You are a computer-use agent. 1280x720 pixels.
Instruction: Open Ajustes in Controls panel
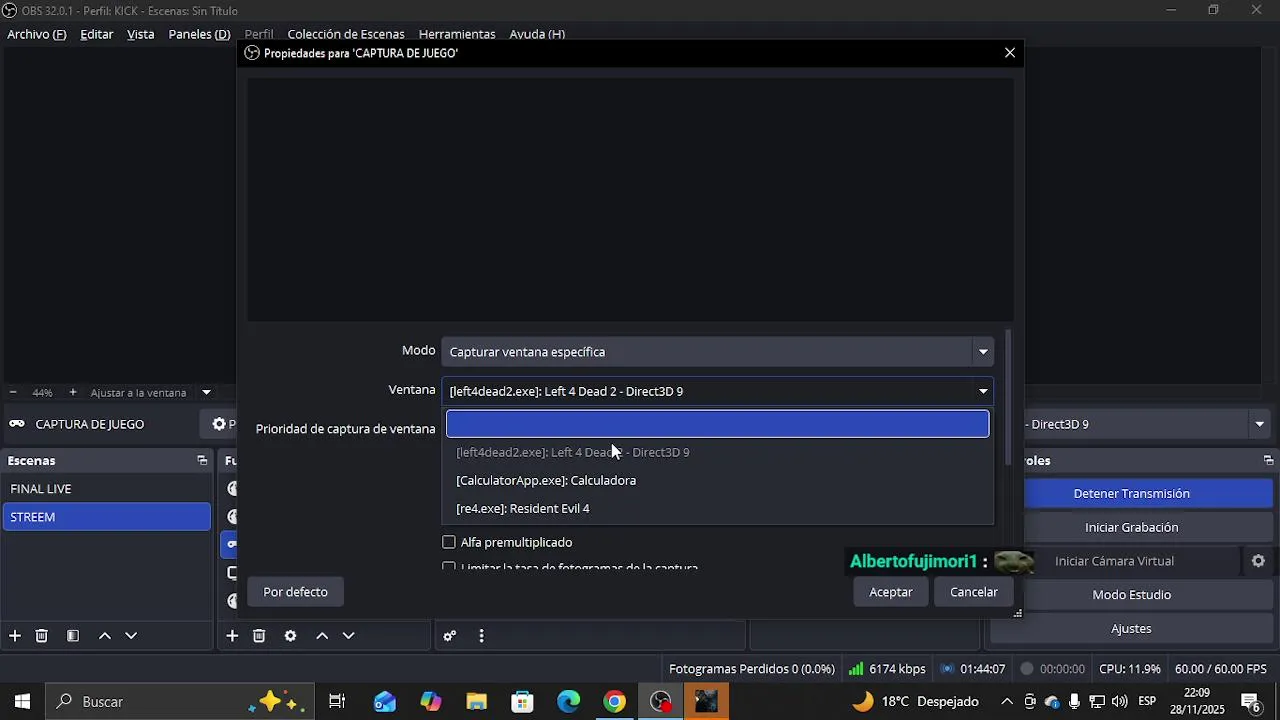point(1131,629)
